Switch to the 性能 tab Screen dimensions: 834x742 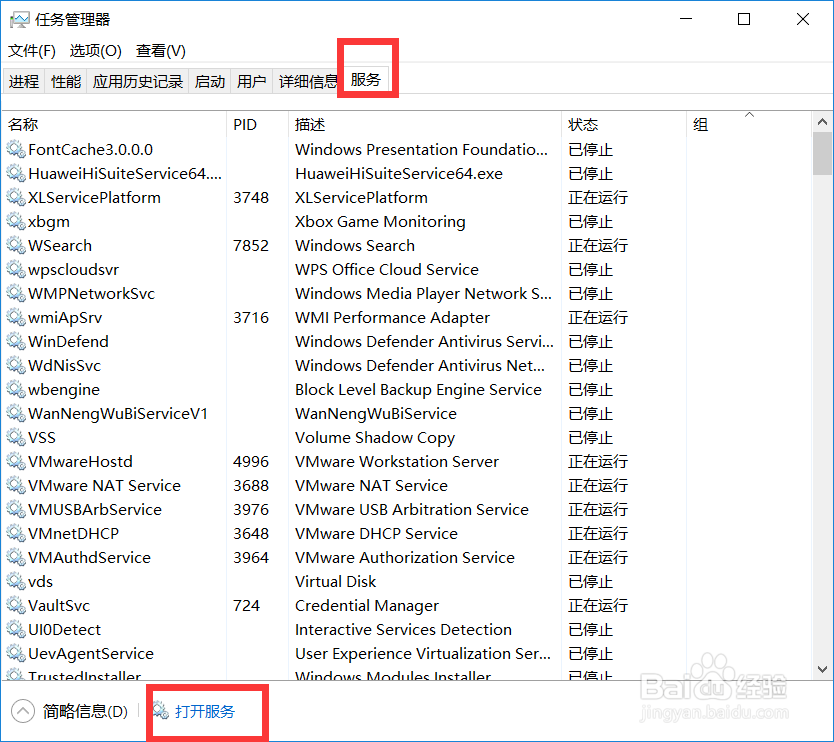[x=65, y=82]
